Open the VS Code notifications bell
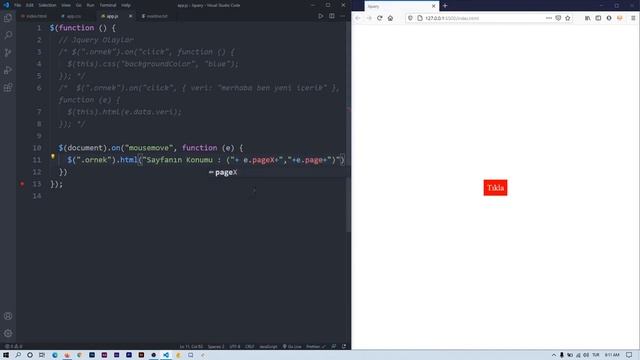 pyautogui.click(x=344, y=347)
